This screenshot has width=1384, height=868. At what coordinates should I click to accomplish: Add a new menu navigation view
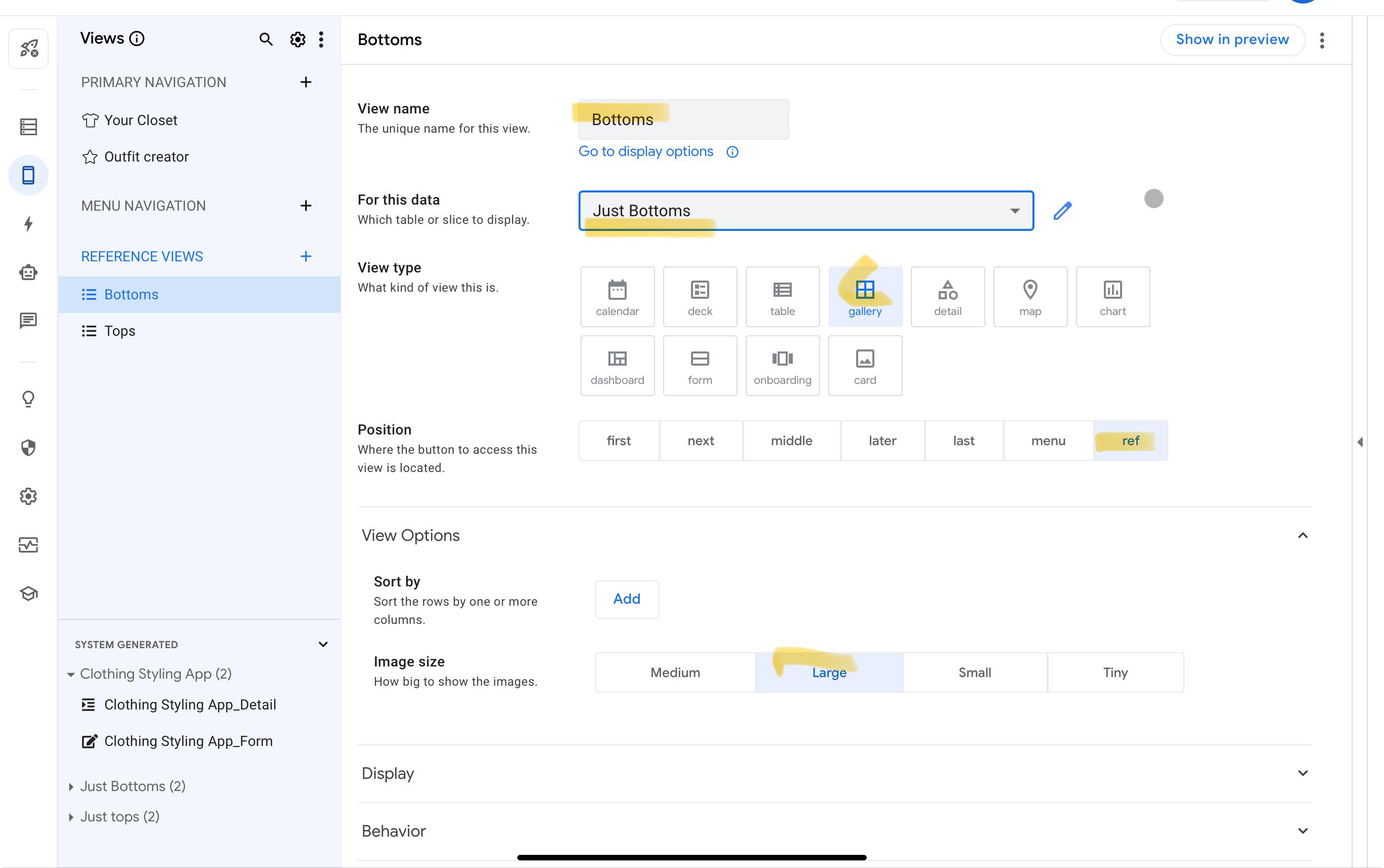(306, 206)
